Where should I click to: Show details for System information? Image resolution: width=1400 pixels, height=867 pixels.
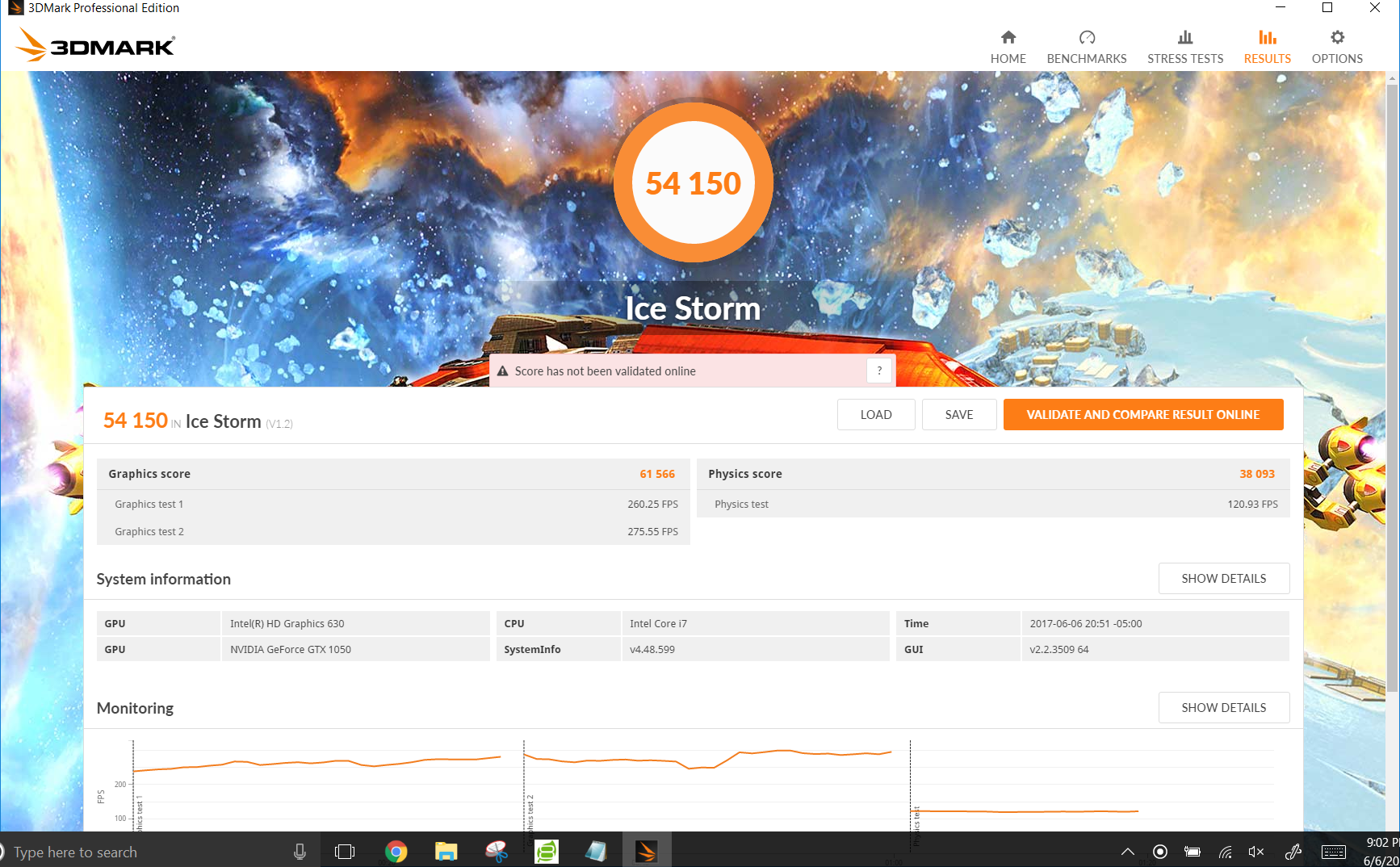pyautogui.click(x=1224, y=578)
